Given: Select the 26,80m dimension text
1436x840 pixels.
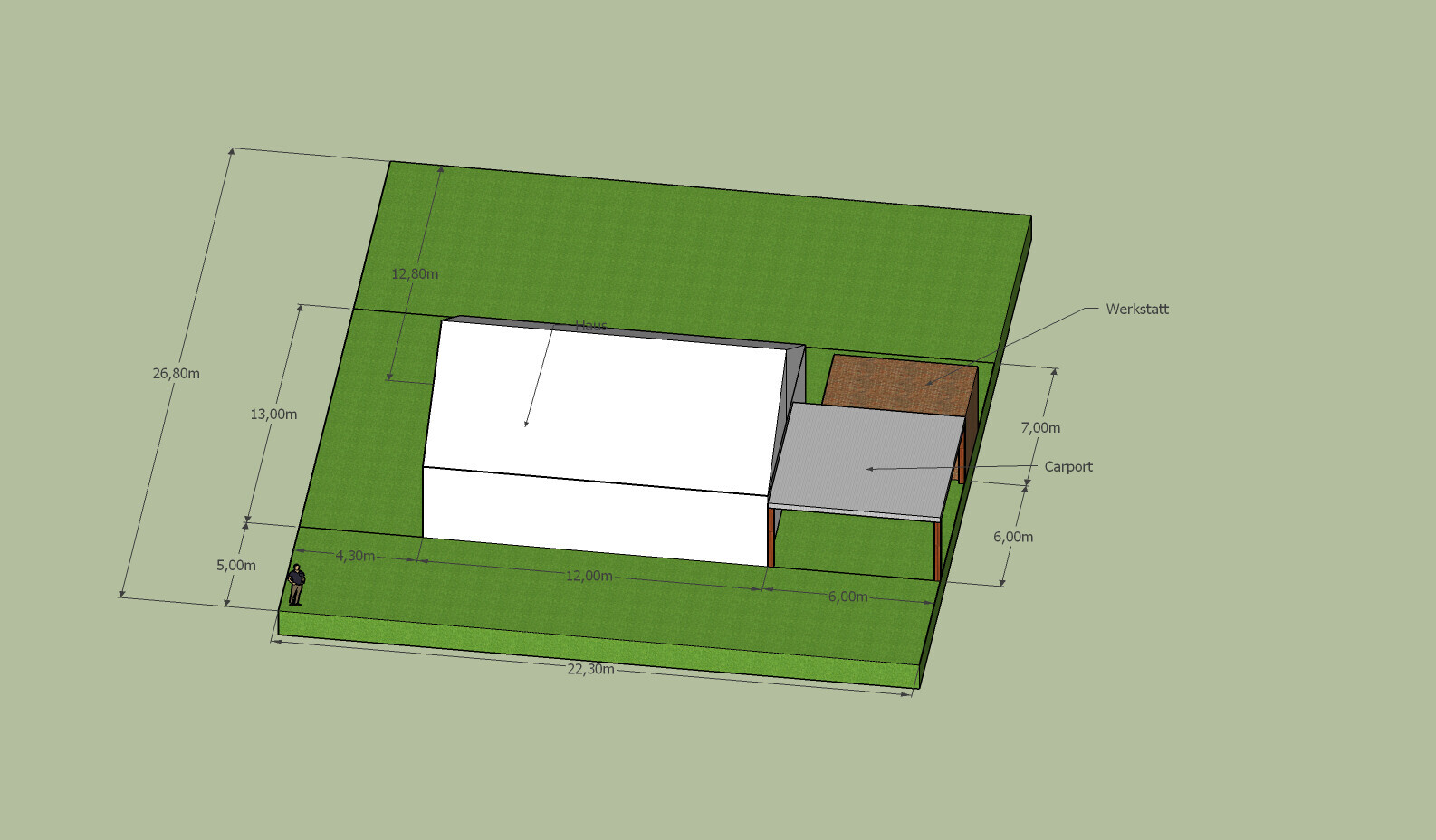Looking at the screenshot, I should pyautogui.click(x=176, y=374).
